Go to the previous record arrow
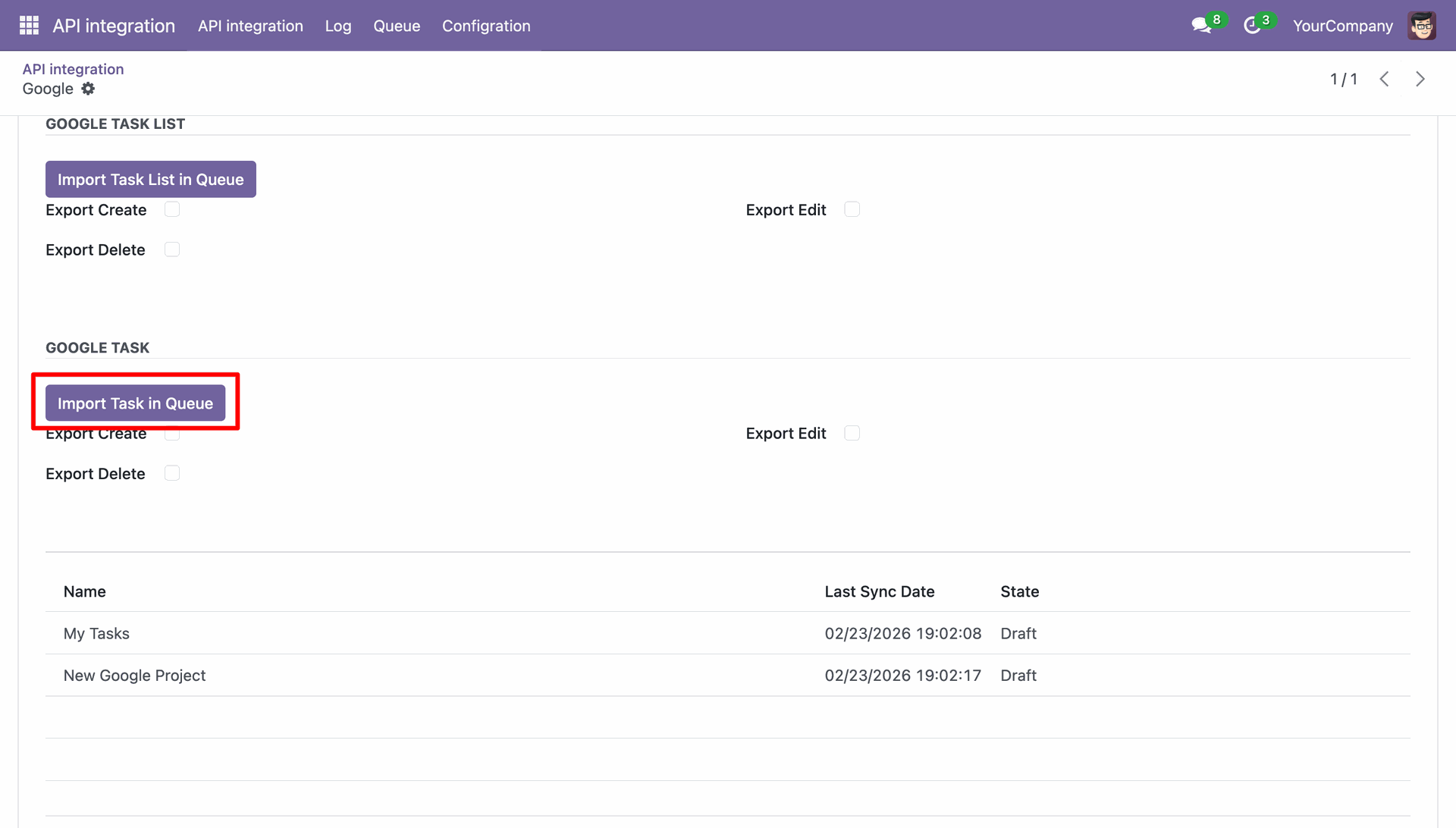 pos(1385,79)
